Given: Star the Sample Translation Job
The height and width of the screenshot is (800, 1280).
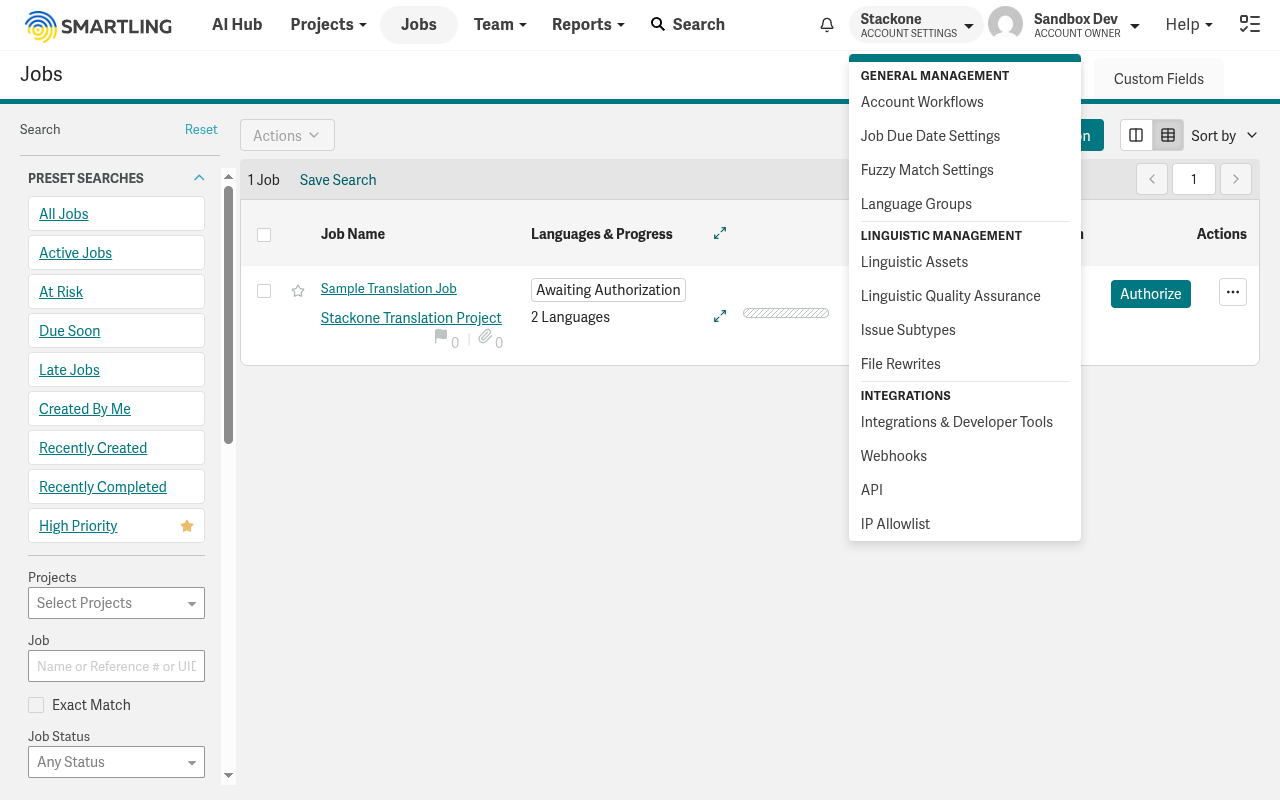Looking at the screenshot, I should pos(298,291).
